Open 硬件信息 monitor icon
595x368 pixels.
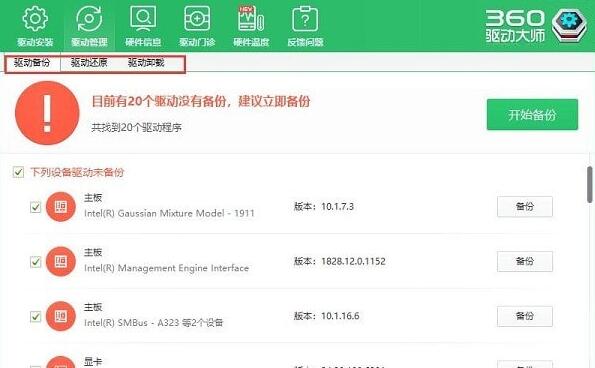click(x=143, y=18)
